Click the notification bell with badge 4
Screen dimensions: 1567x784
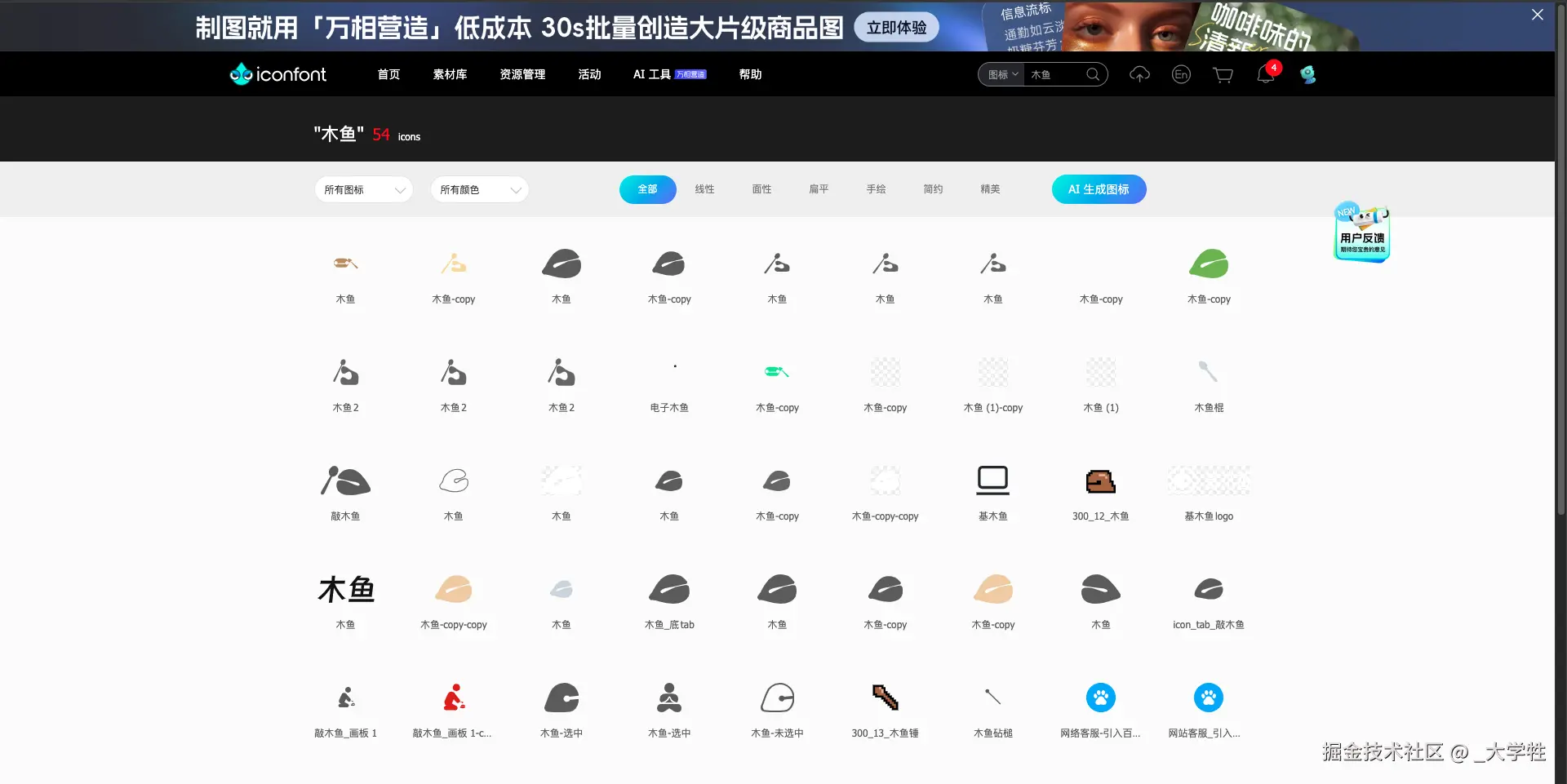click(x=1266, y=74)
